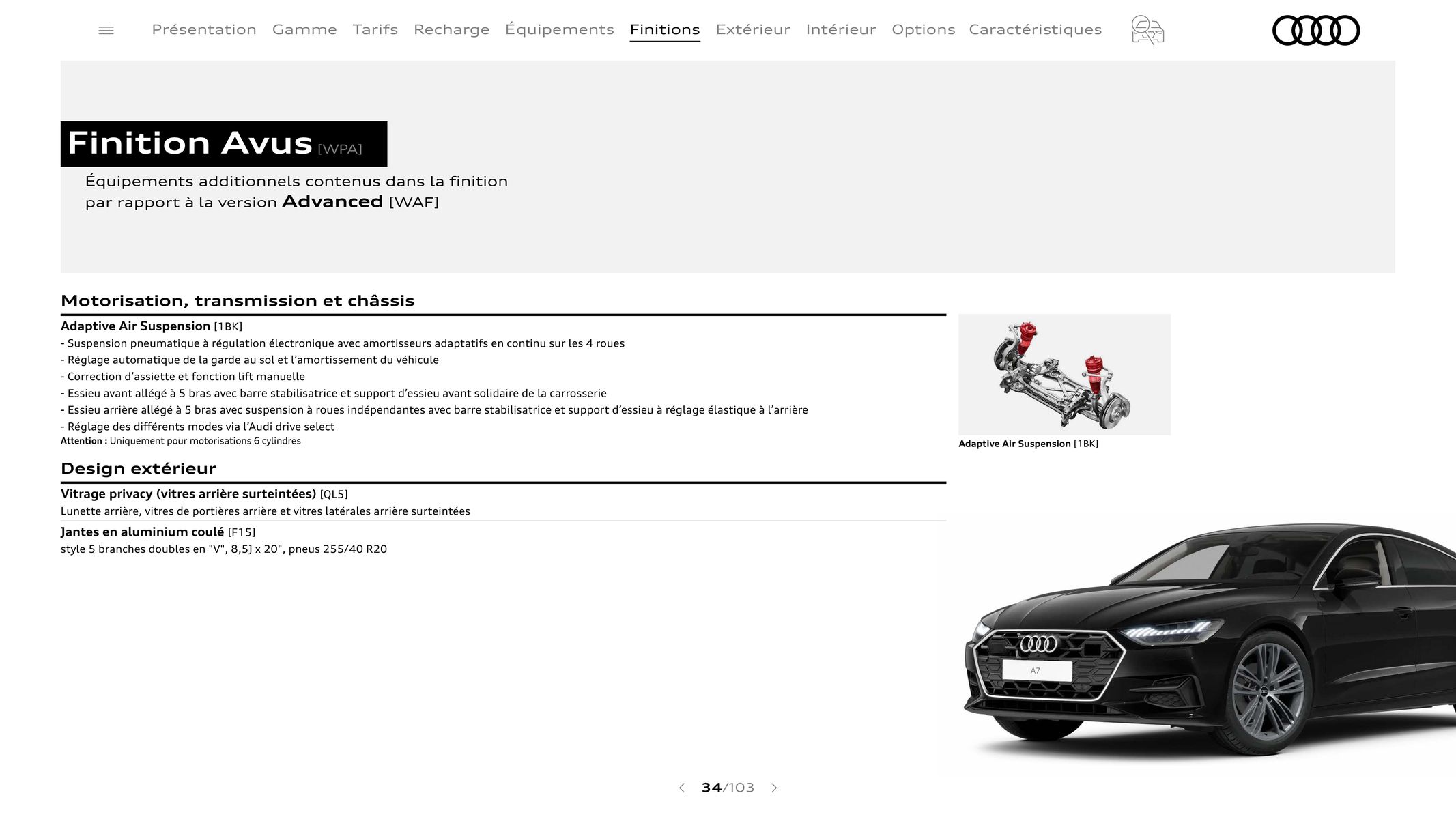Go to next page arrow
The height and width of the screenshot is (819, 1456).
click(x=774, y=788)
